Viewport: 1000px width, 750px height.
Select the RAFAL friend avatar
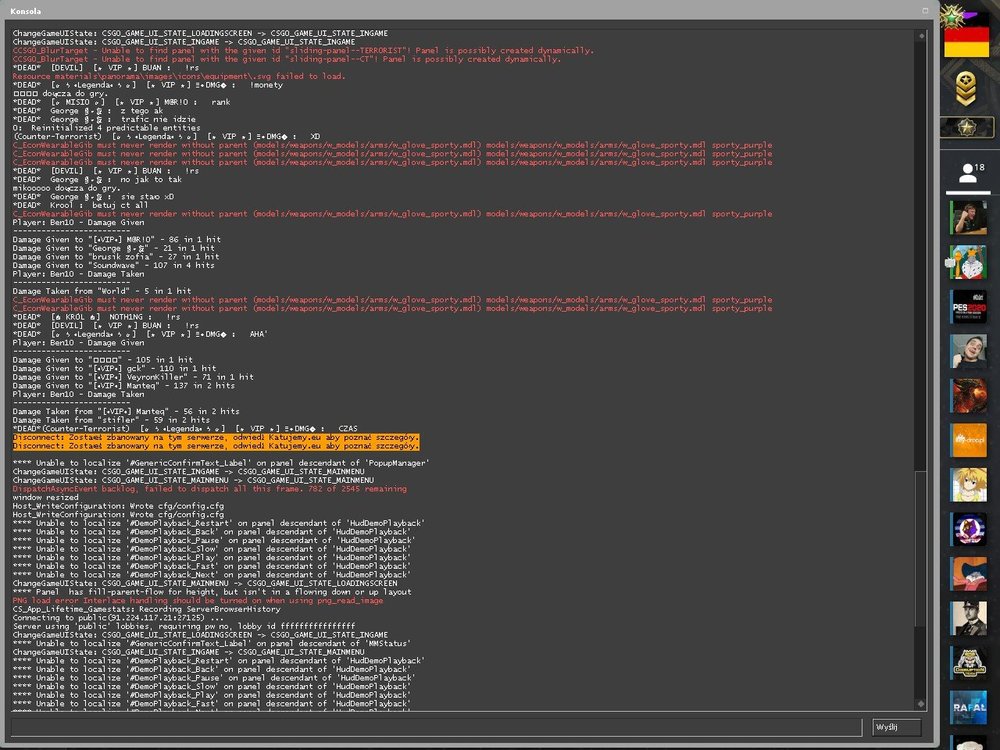coord(969,707)
